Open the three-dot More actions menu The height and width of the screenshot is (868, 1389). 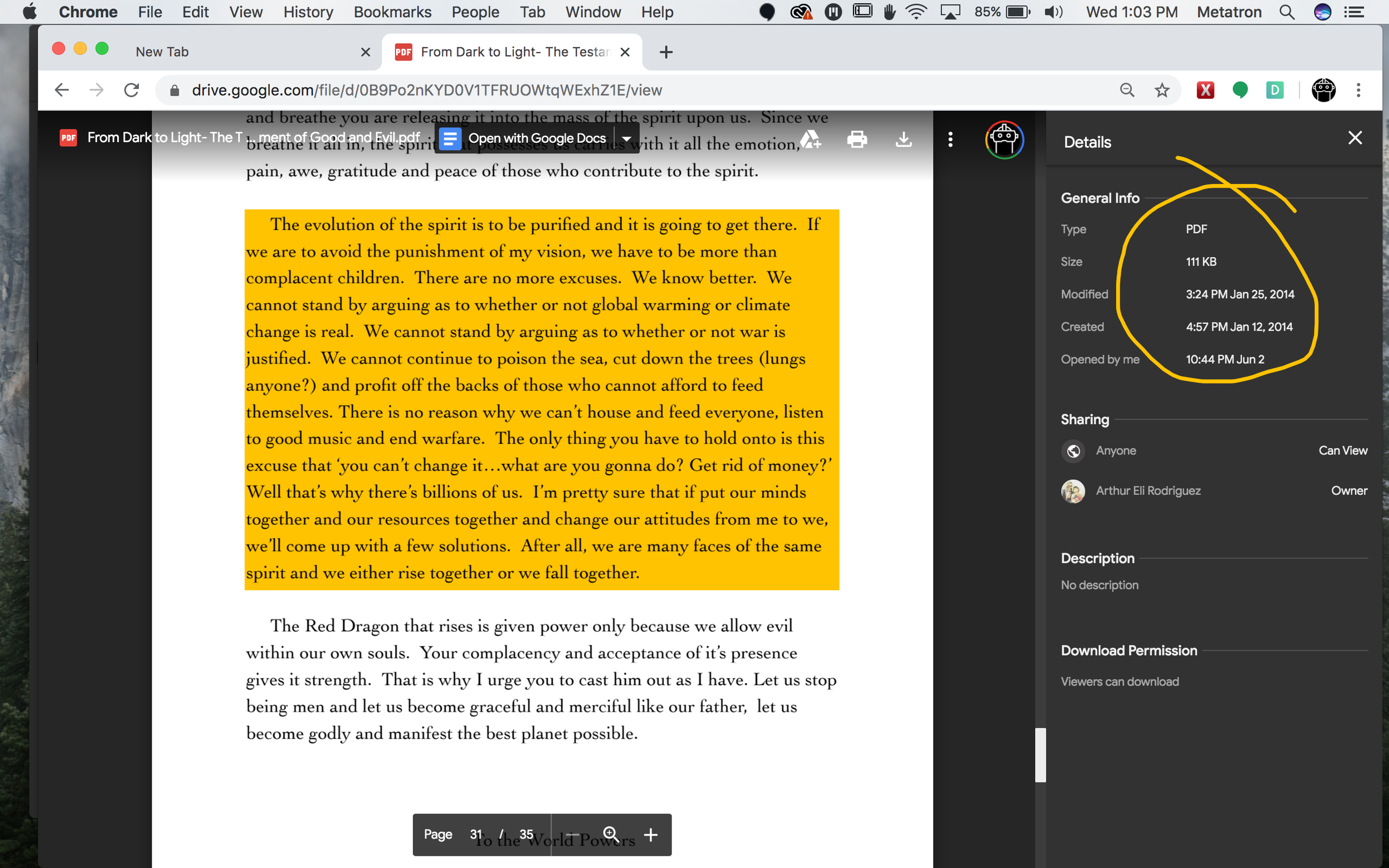[x=950, y=139]
